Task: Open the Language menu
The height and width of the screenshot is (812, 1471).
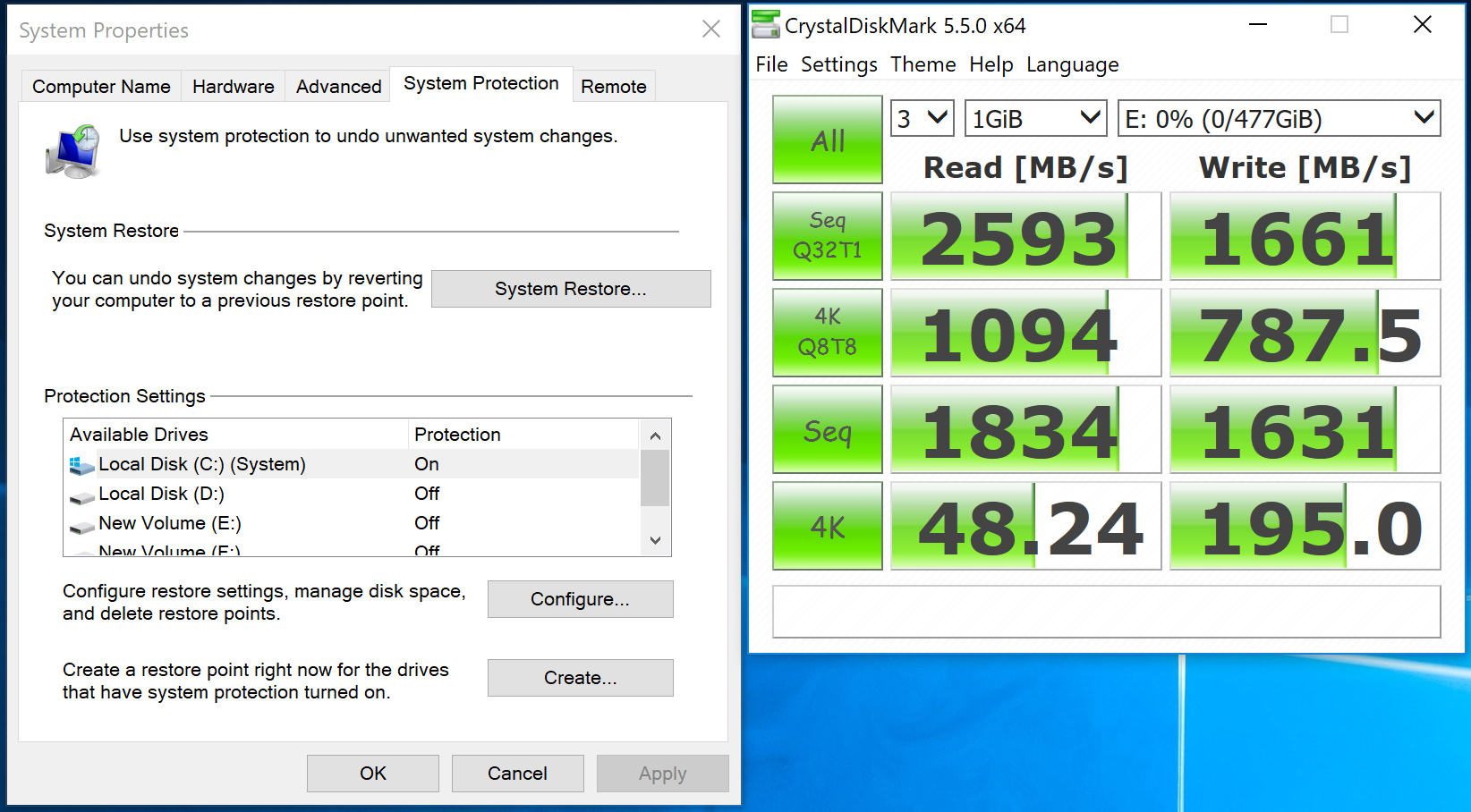Action: click(x=1072, y=64)
